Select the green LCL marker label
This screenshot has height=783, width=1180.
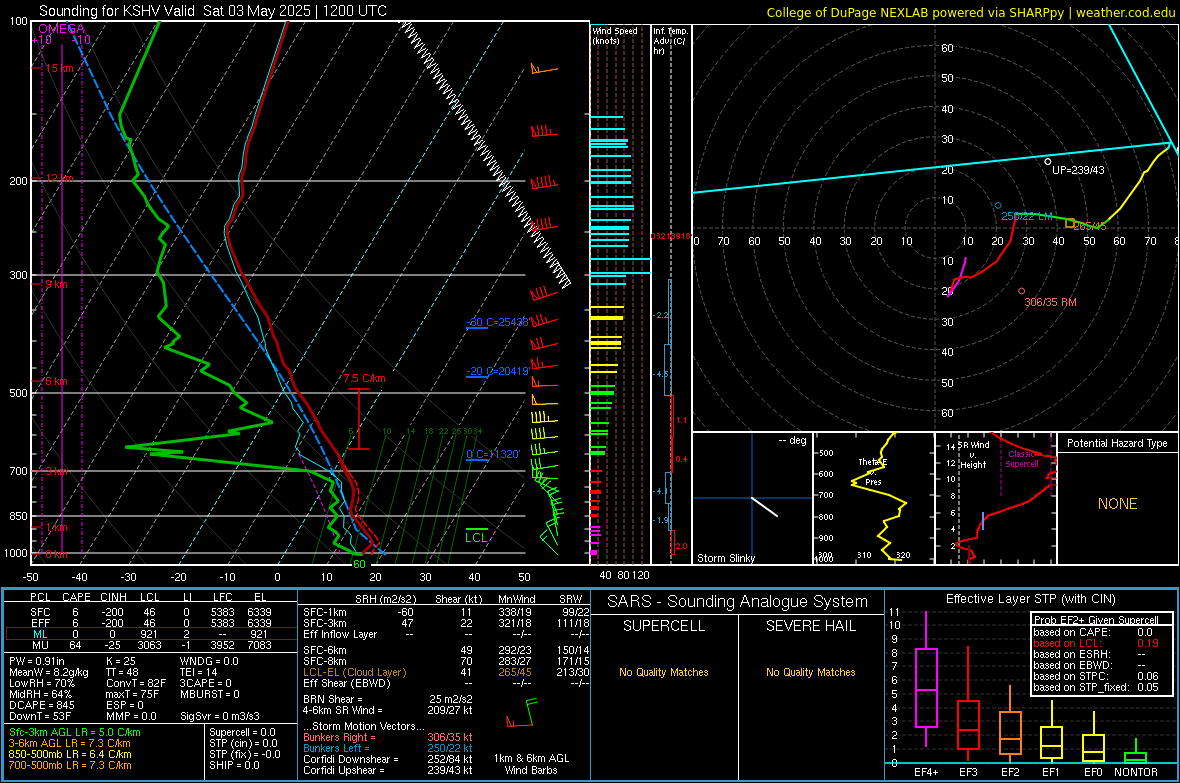click(x=476, y=537)
